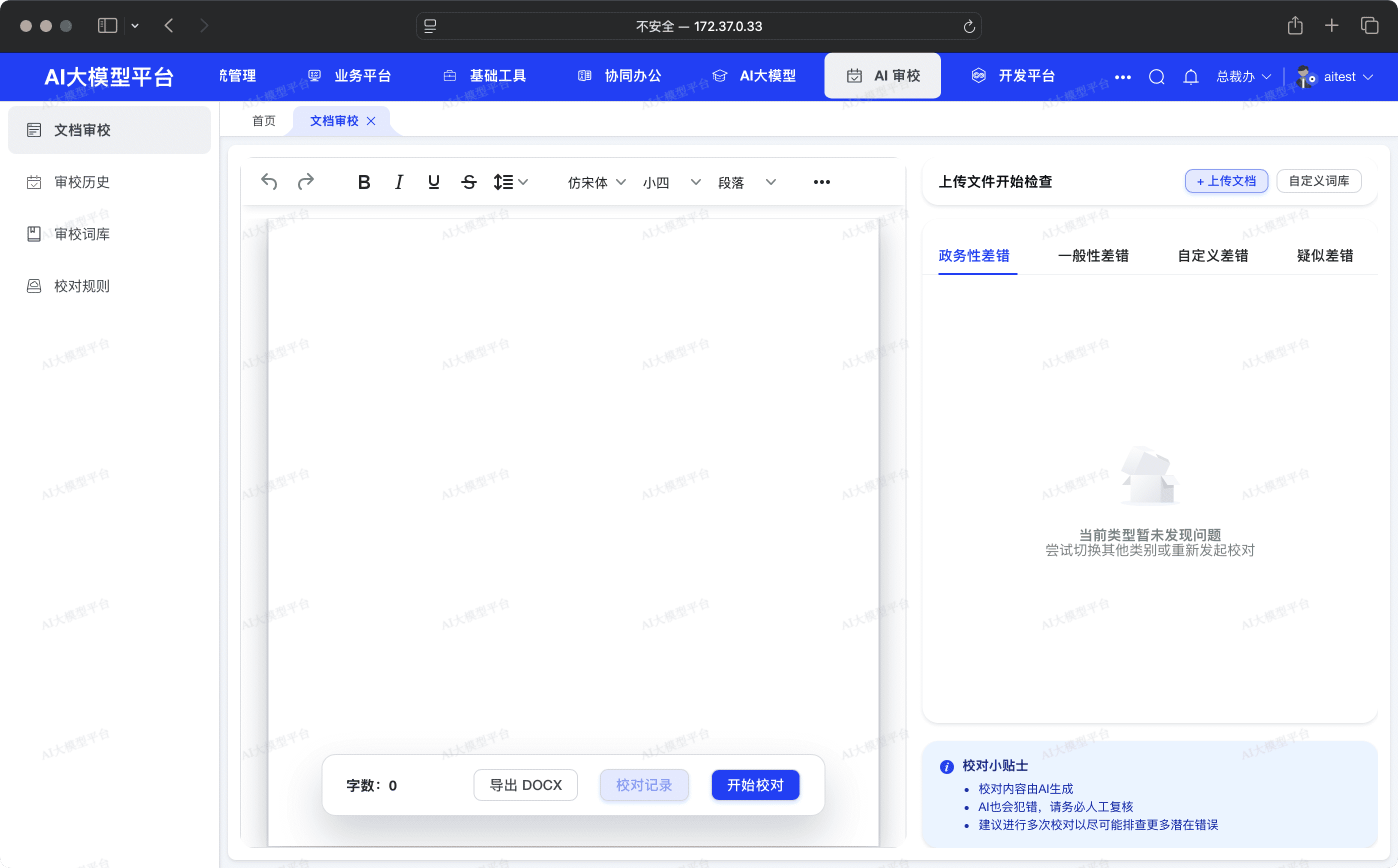Open the AI大模型 top menu
Image resolution: width=1398 pixels, height=868 pixels.
click(x=754, y=76)
